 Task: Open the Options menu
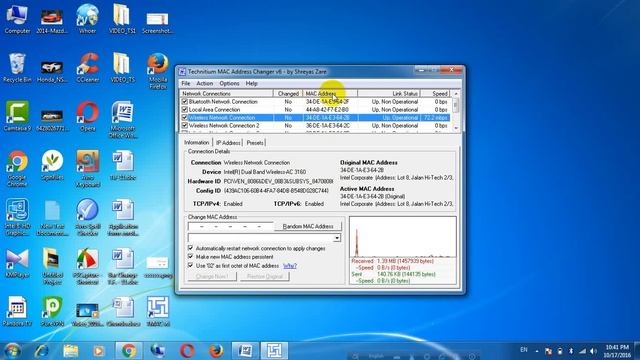[x=229, y=83]
